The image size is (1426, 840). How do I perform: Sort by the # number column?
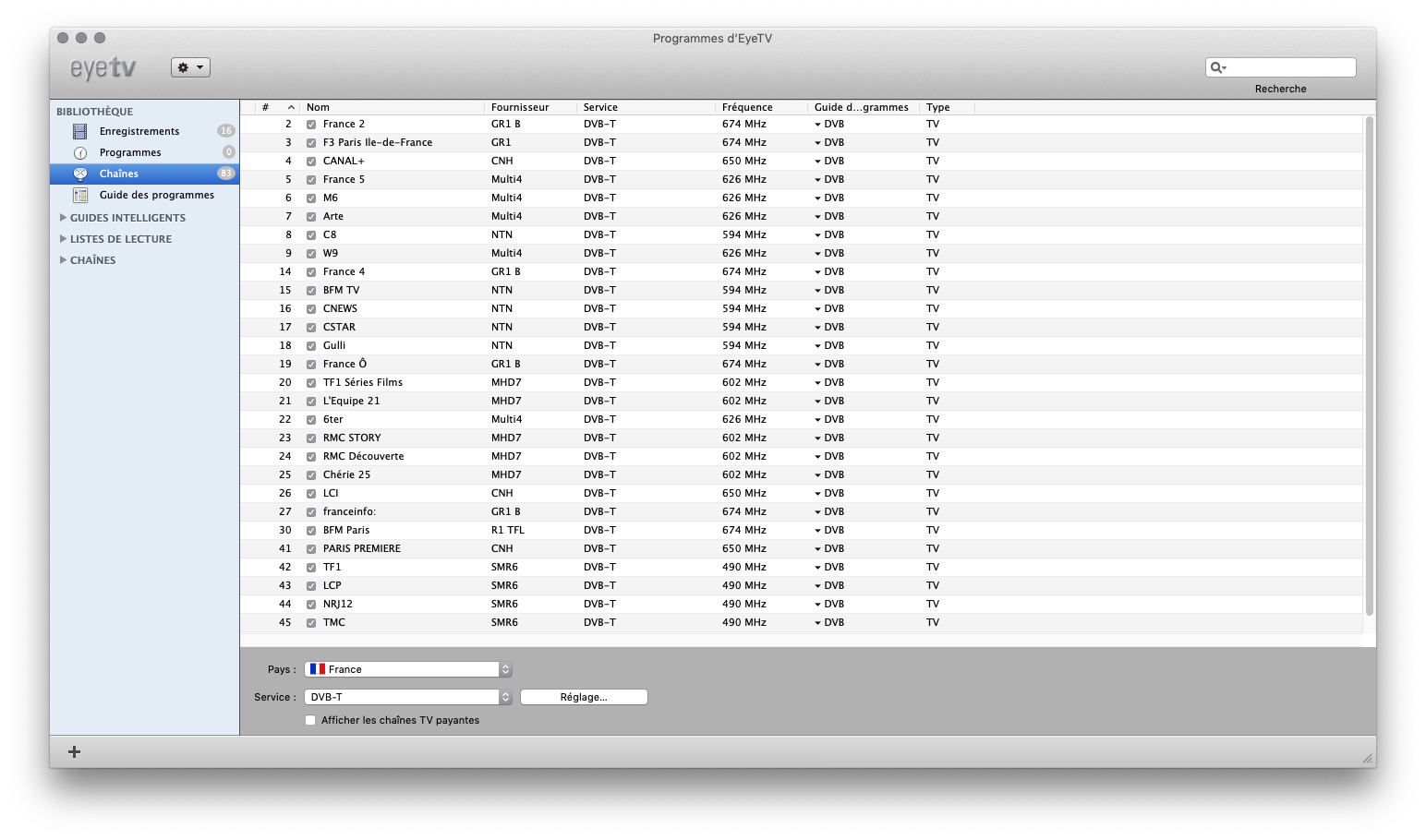click(x=277, y=107)
